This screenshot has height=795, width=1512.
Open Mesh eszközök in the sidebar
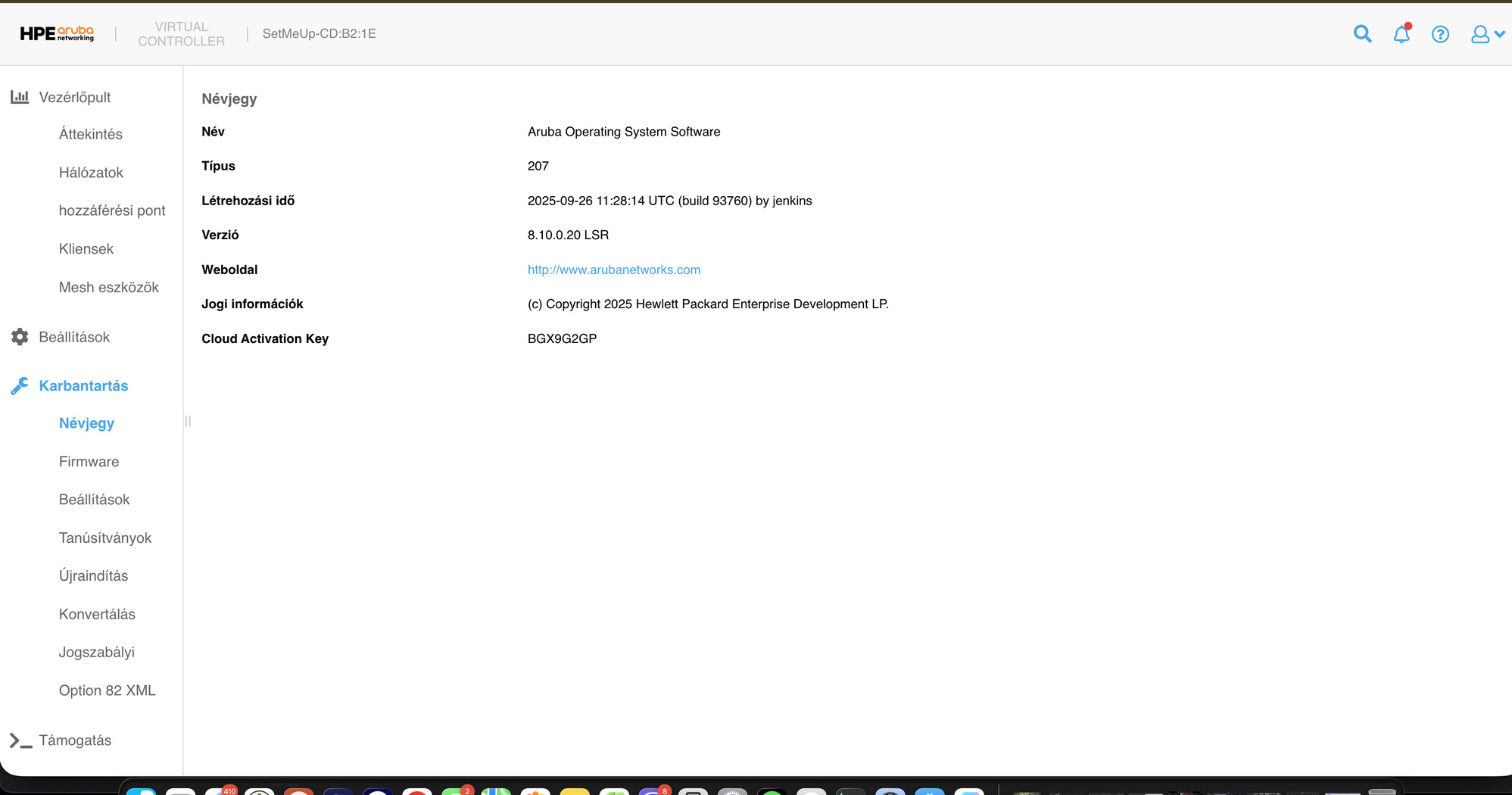click(109, 287)
